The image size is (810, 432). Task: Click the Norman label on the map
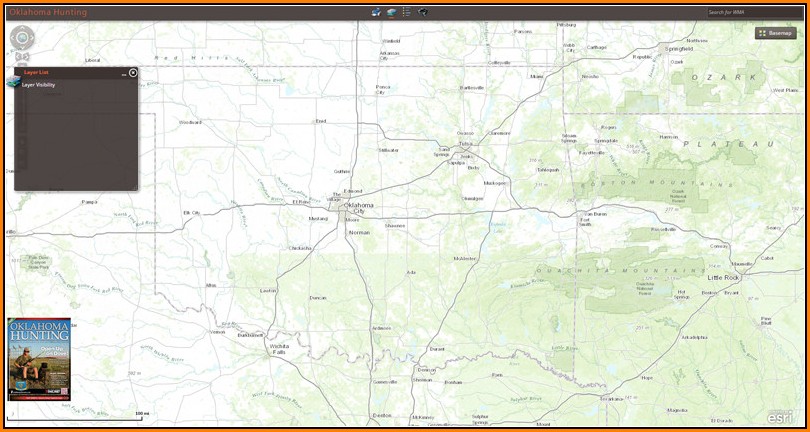pos(360,233)
